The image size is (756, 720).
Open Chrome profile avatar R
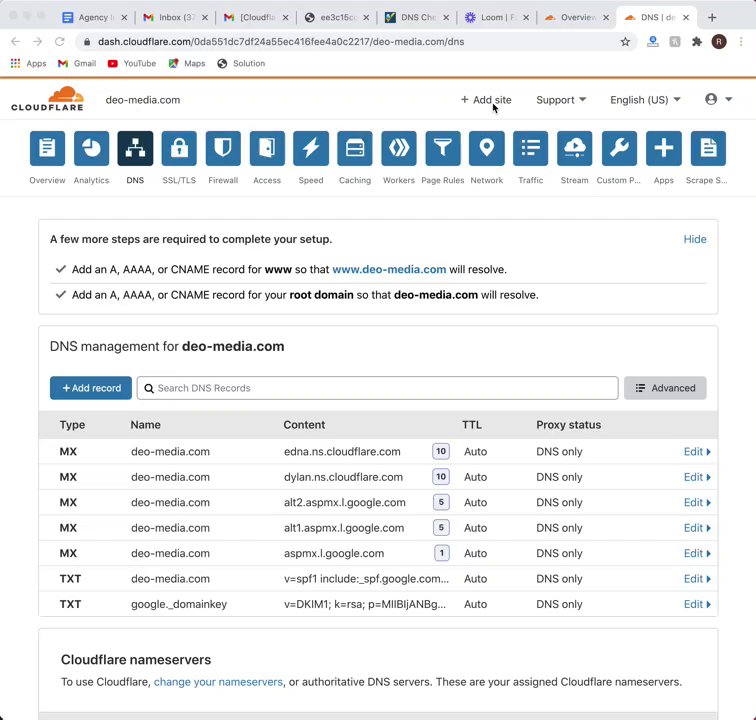coord(719,42)
